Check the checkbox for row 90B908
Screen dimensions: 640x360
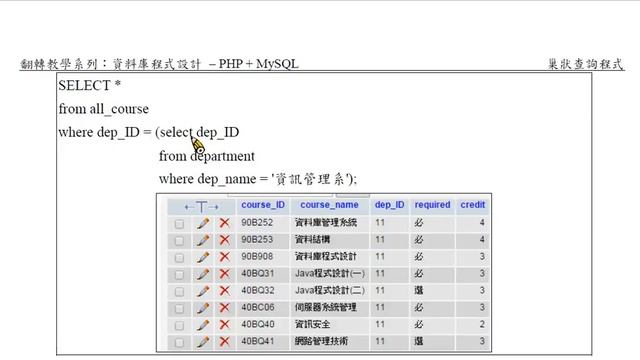tap(179, 258)
